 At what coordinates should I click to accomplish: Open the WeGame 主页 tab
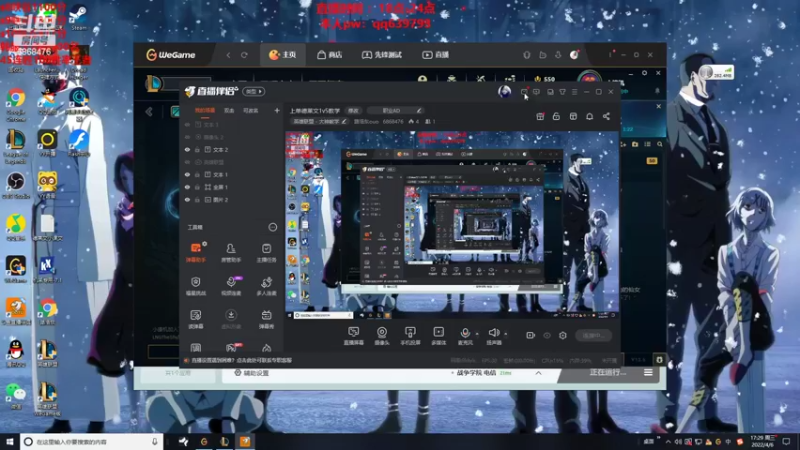(x=283, y=55)
